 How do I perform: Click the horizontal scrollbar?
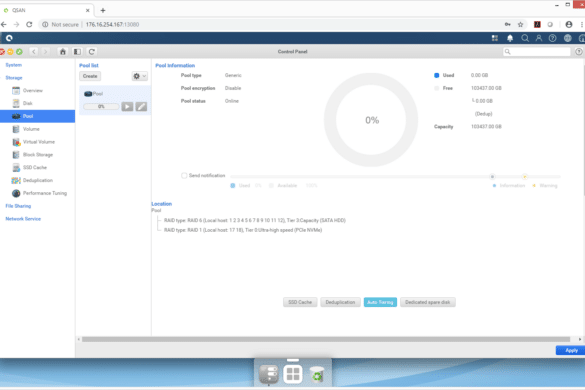tap(326, 339)
